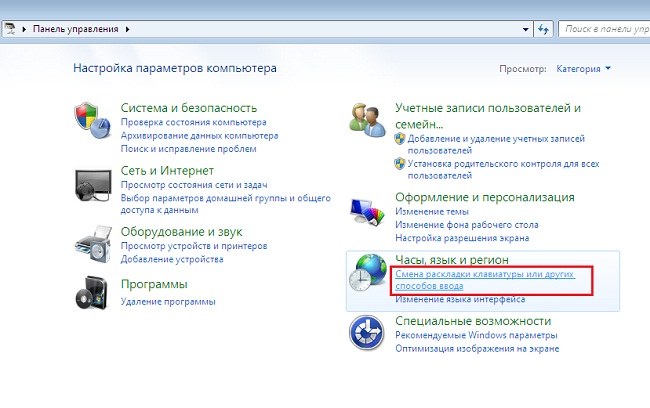Click Добавление и удаление учетных записей link
The image size is (650, 408).
(x=496, y=144)
